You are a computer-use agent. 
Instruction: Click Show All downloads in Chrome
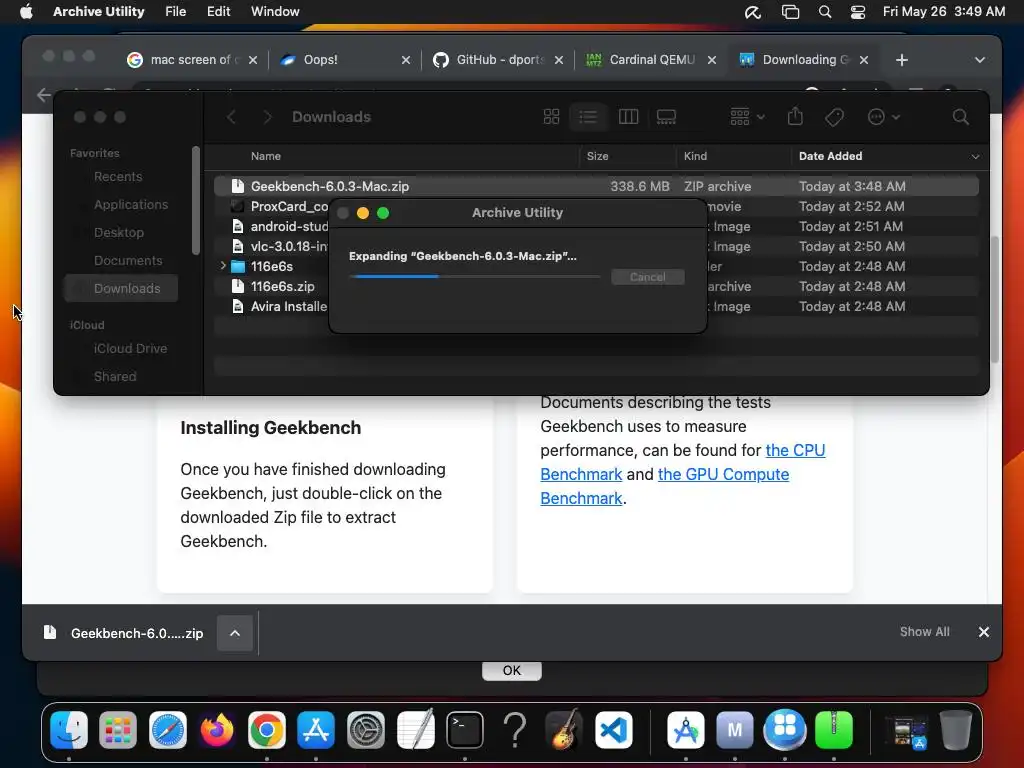coord(924,632)
